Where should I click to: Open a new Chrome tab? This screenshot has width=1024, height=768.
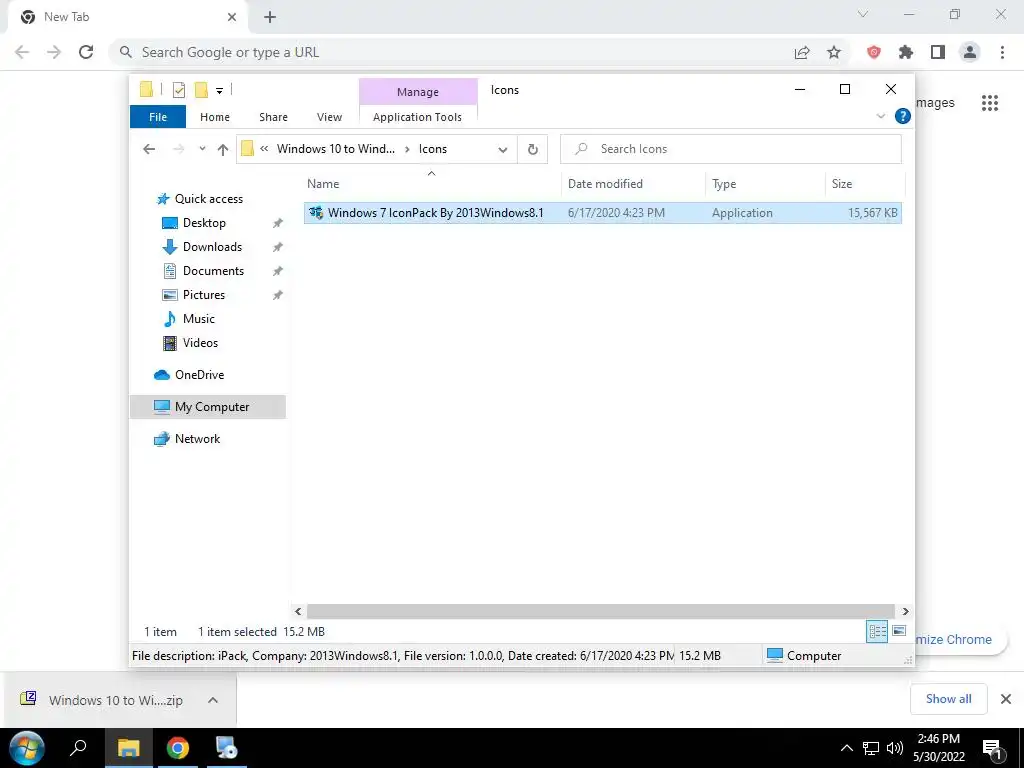tap(270, 18)
